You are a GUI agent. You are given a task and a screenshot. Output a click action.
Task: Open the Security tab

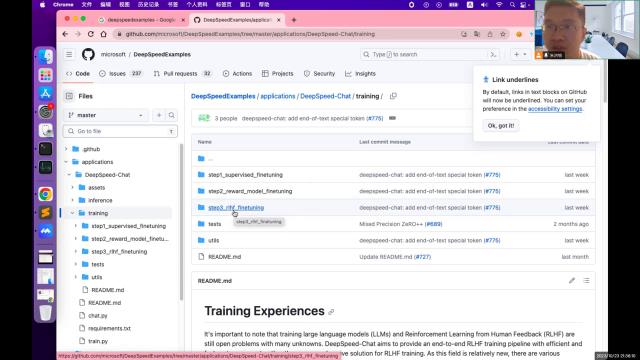(x=320, y=74)
